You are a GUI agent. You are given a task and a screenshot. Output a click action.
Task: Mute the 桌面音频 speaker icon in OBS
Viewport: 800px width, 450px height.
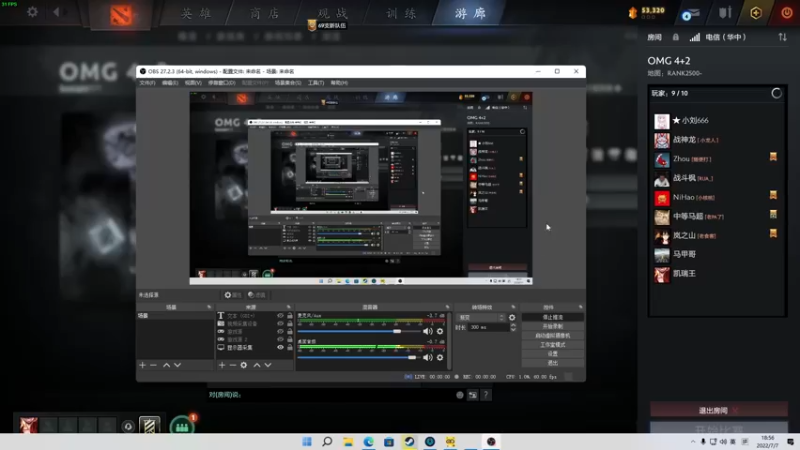(428, 357)
